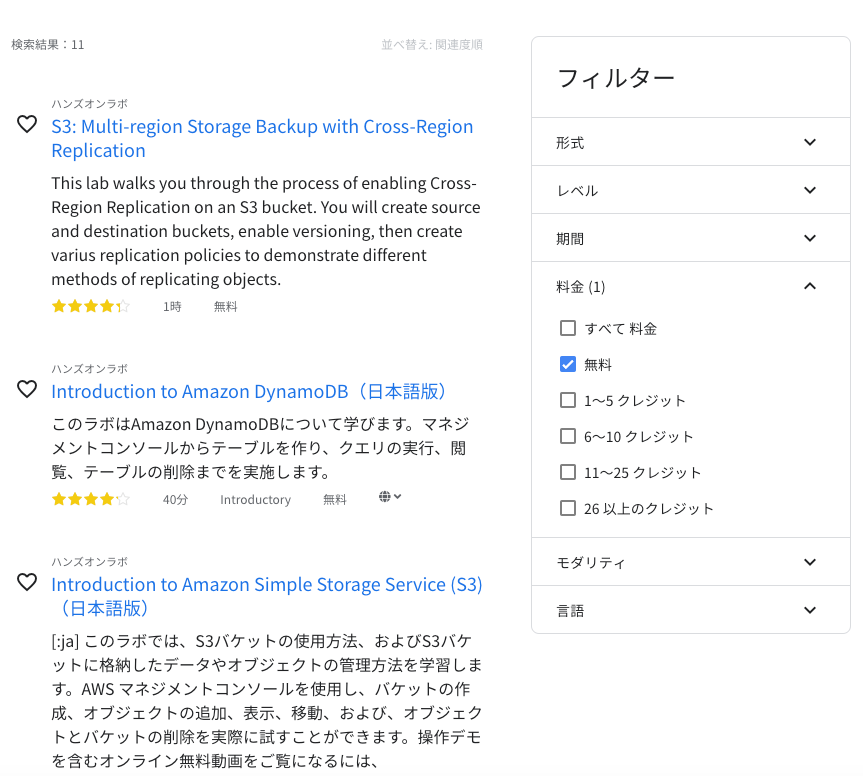The image size is (863, 776).
Task: Uncheck the 無料 price filter
Action: pyautogui.click(x=567, y=364)
